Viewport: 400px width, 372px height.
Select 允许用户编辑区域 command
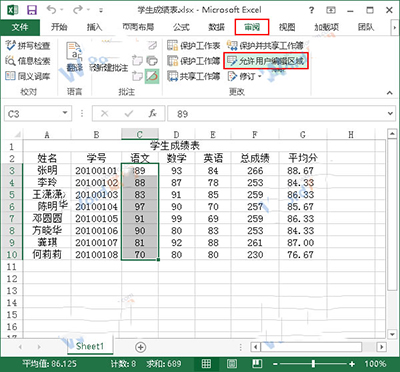[266, 61]
